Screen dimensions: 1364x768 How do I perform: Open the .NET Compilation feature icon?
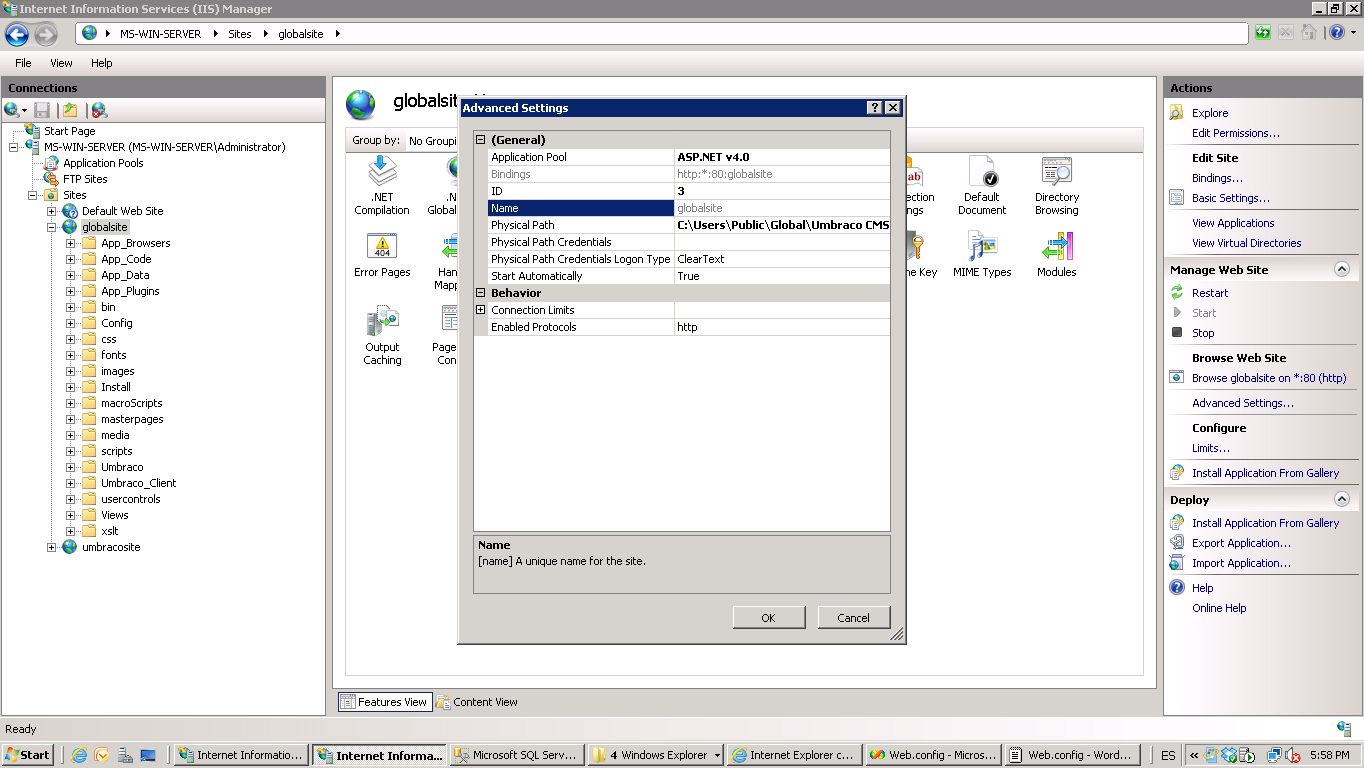(x=382, y=186)
